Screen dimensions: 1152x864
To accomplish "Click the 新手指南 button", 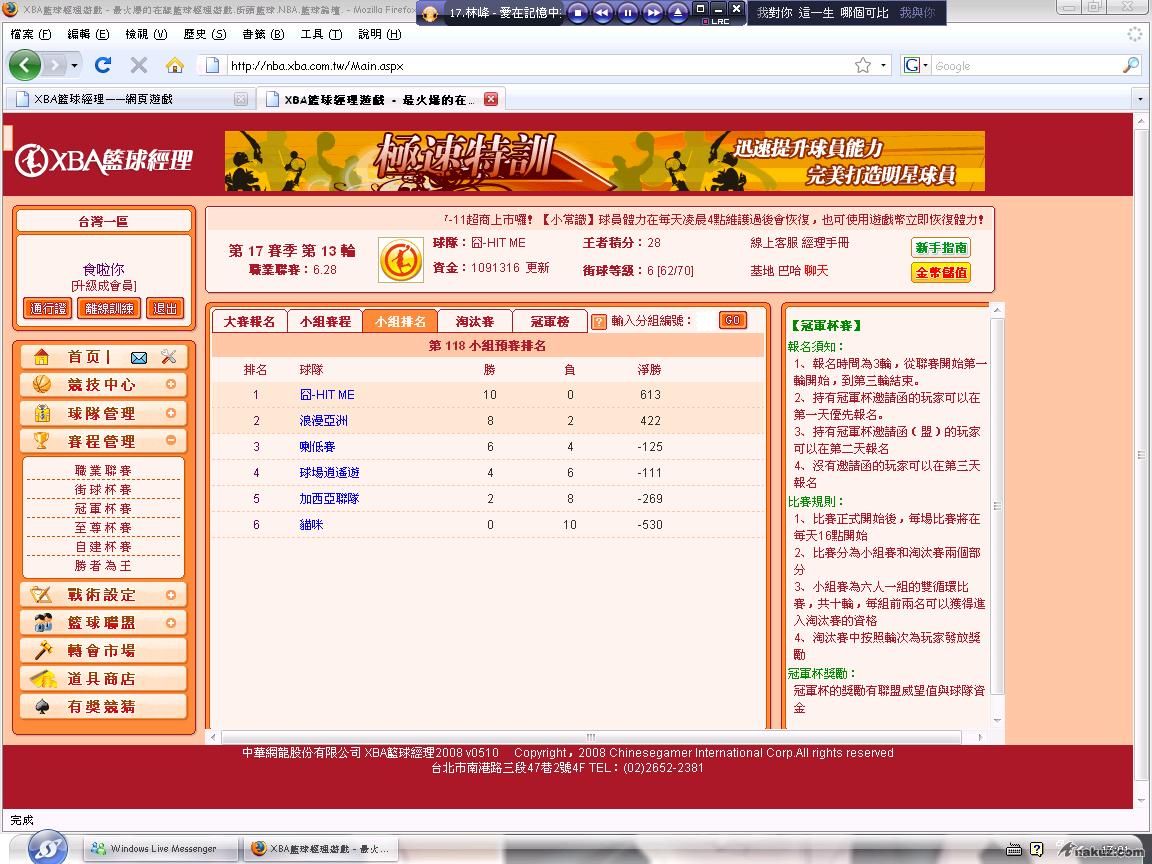I will pyautogui.click(x=940, y=247).
